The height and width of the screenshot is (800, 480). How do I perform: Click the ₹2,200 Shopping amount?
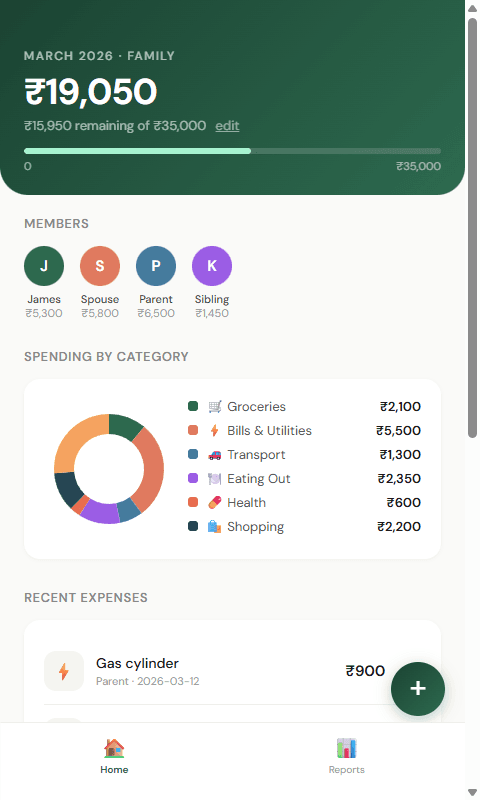(x=399, y=527)
